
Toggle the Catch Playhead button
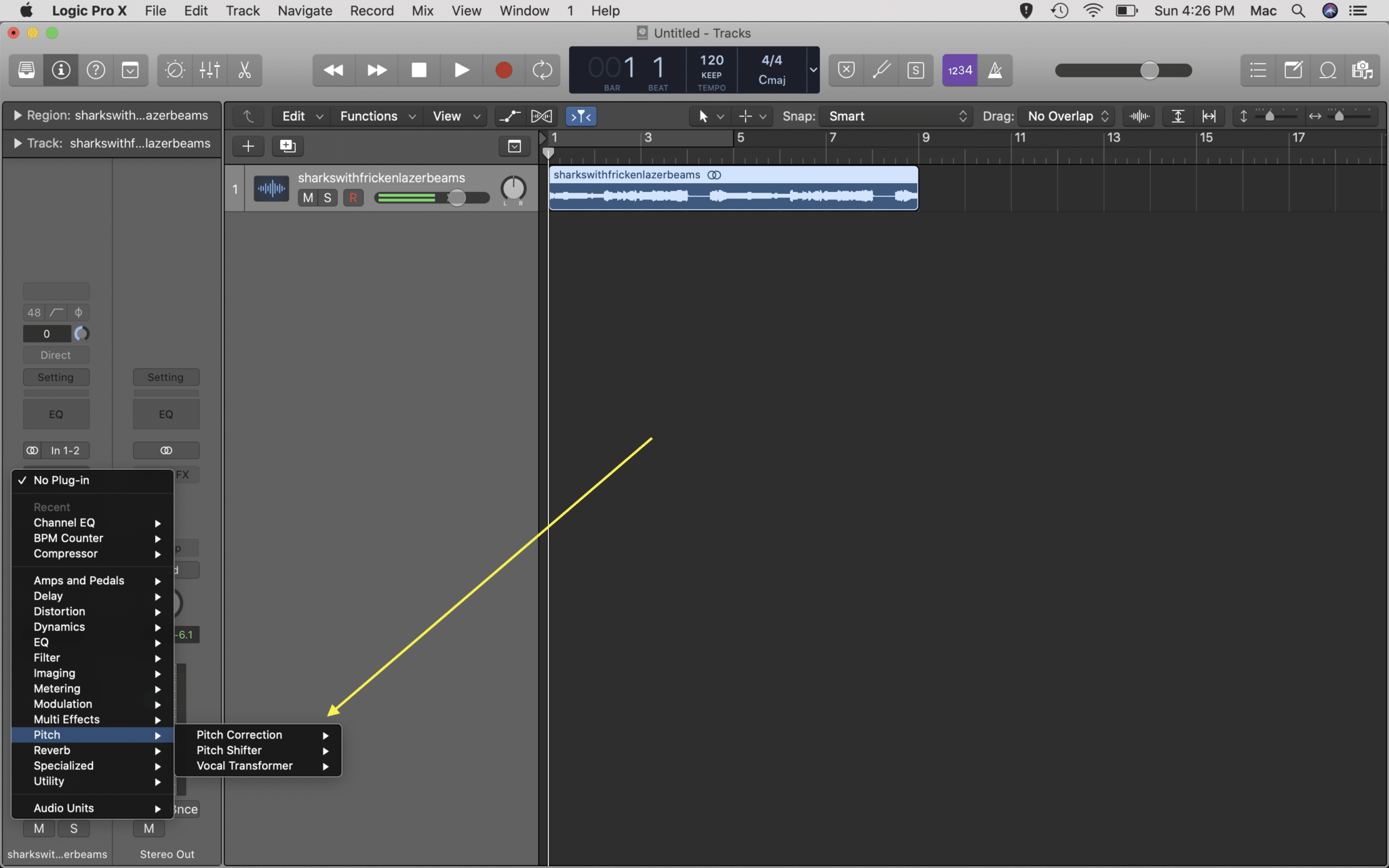(x=581, y=116)
